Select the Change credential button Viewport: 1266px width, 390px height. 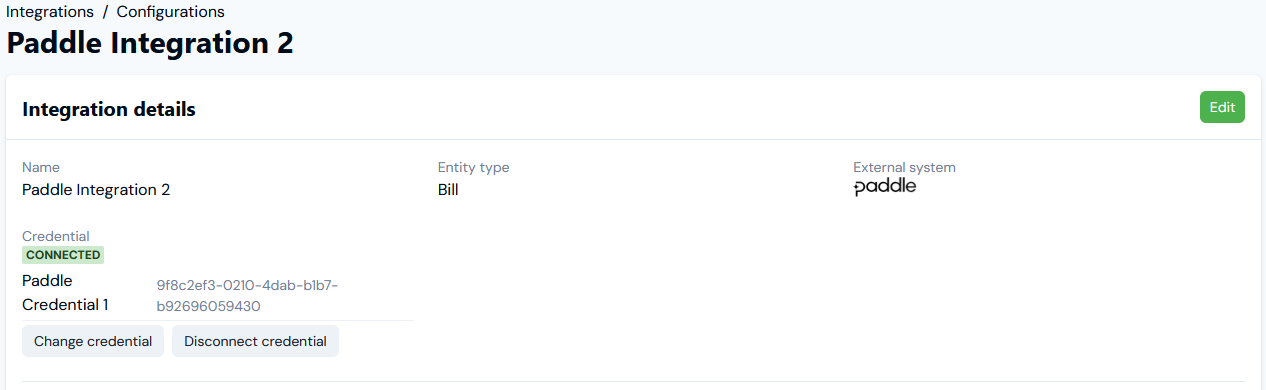pos(93,341)
